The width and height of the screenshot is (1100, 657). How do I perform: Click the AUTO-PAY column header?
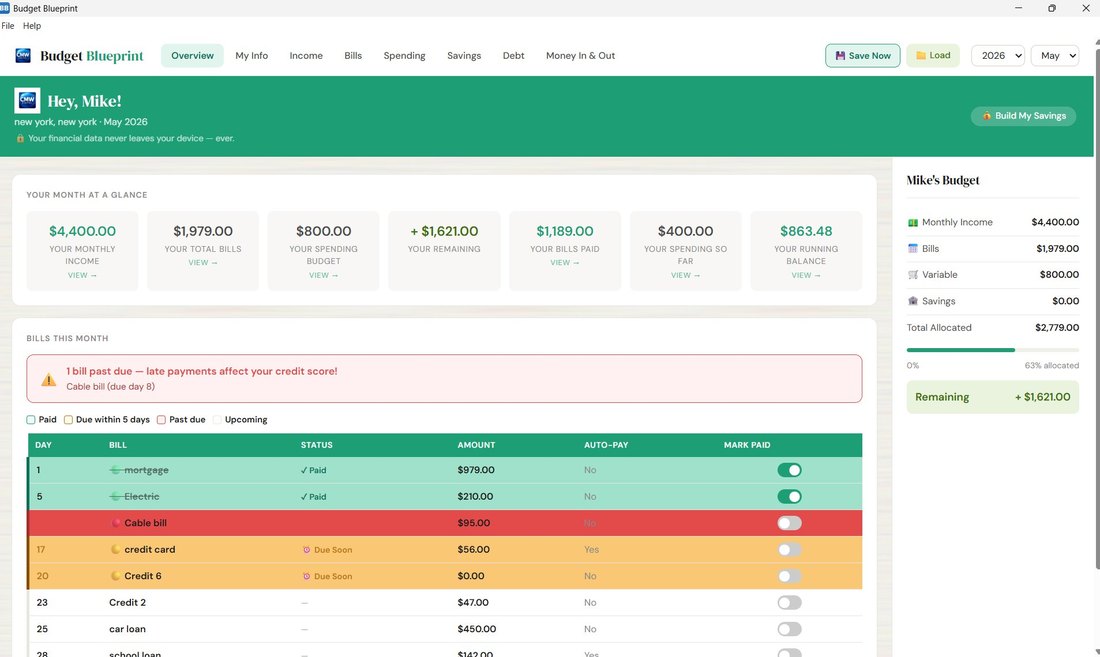[x=606, y=445]
